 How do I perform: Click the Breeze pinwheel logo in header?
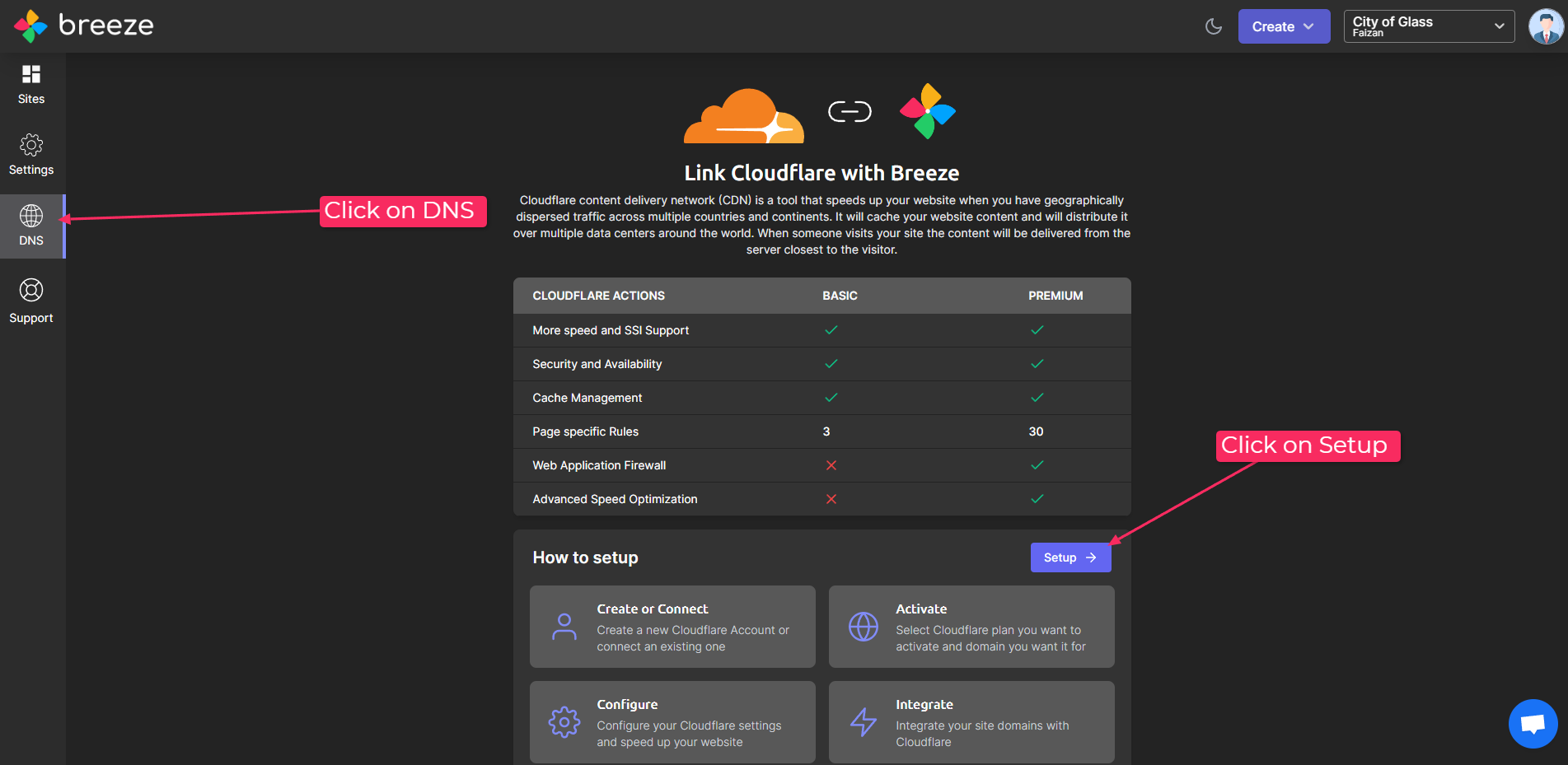coord(30,26)
